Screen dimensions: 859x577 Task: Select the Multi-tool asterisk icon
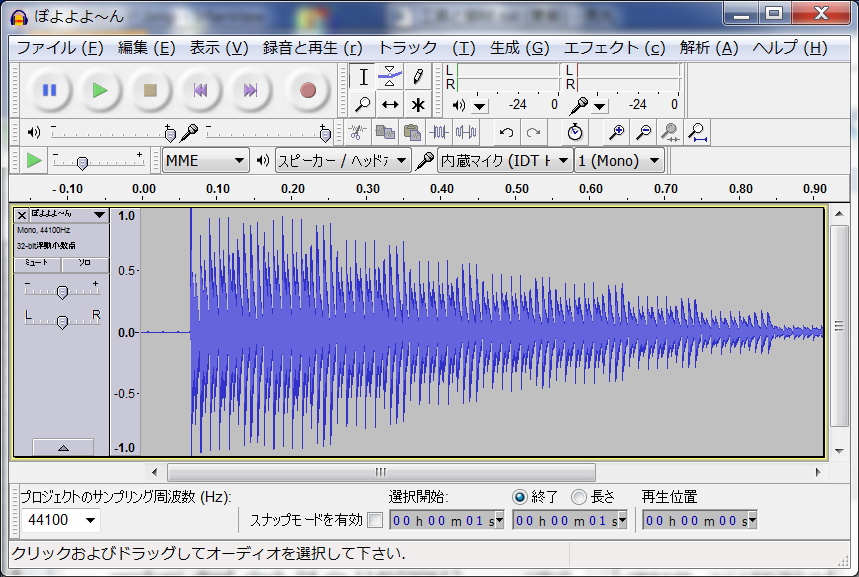(x=418, y=104)
